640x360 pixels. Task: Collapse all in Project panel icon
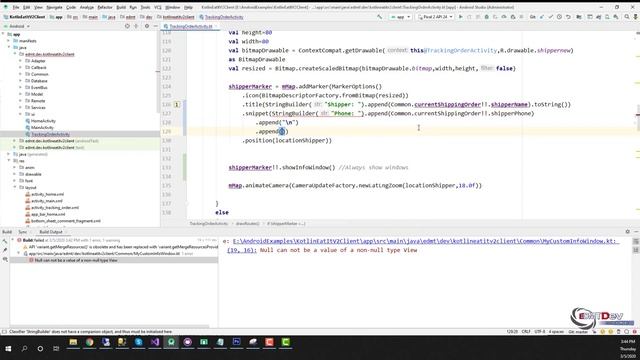(x=136, y=26)
